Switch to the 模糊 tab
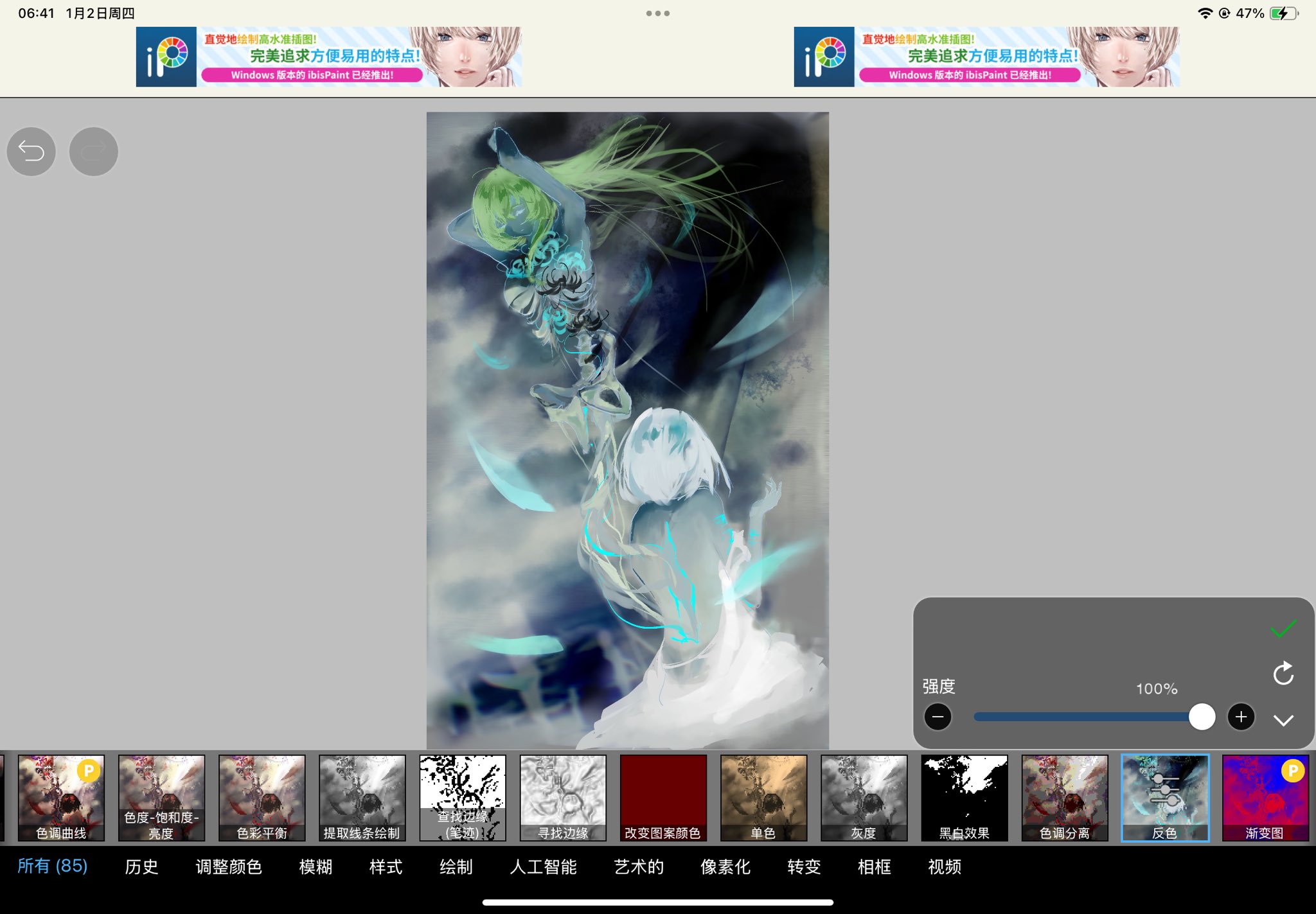 tap(316, 867)
